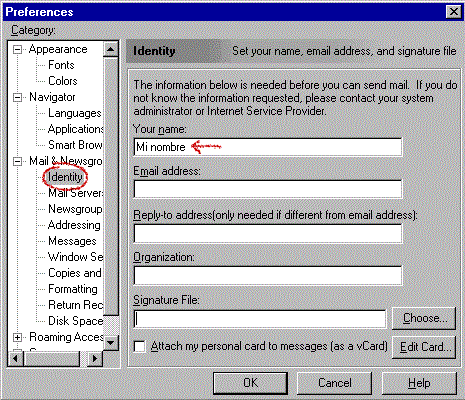Collapse the Mail & Newsgroups node
This screenshot has width=465, height=400.
pyautogui.click(x=17, y=162)
